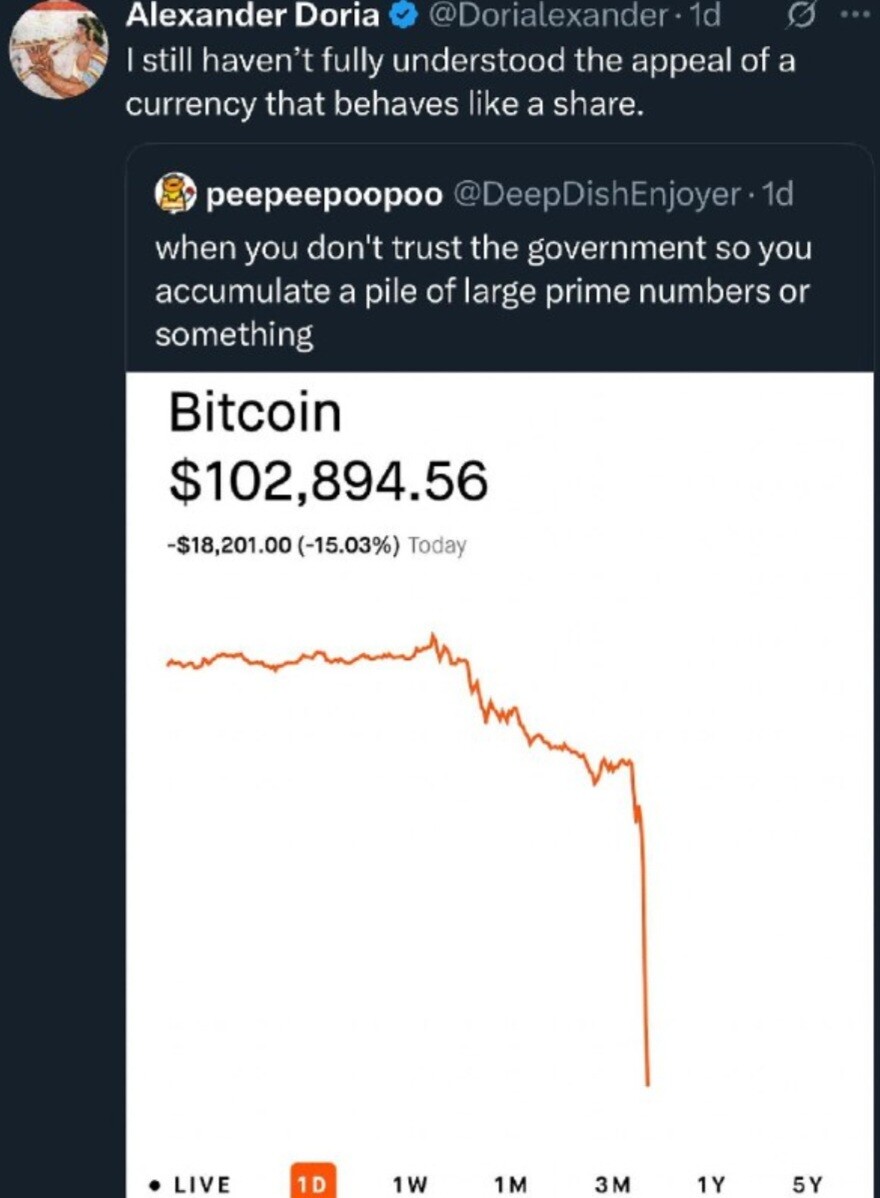880x1198 pixels.
Task: Click peepeepoopoo's small avatar icon
Action: pos(174,195)
